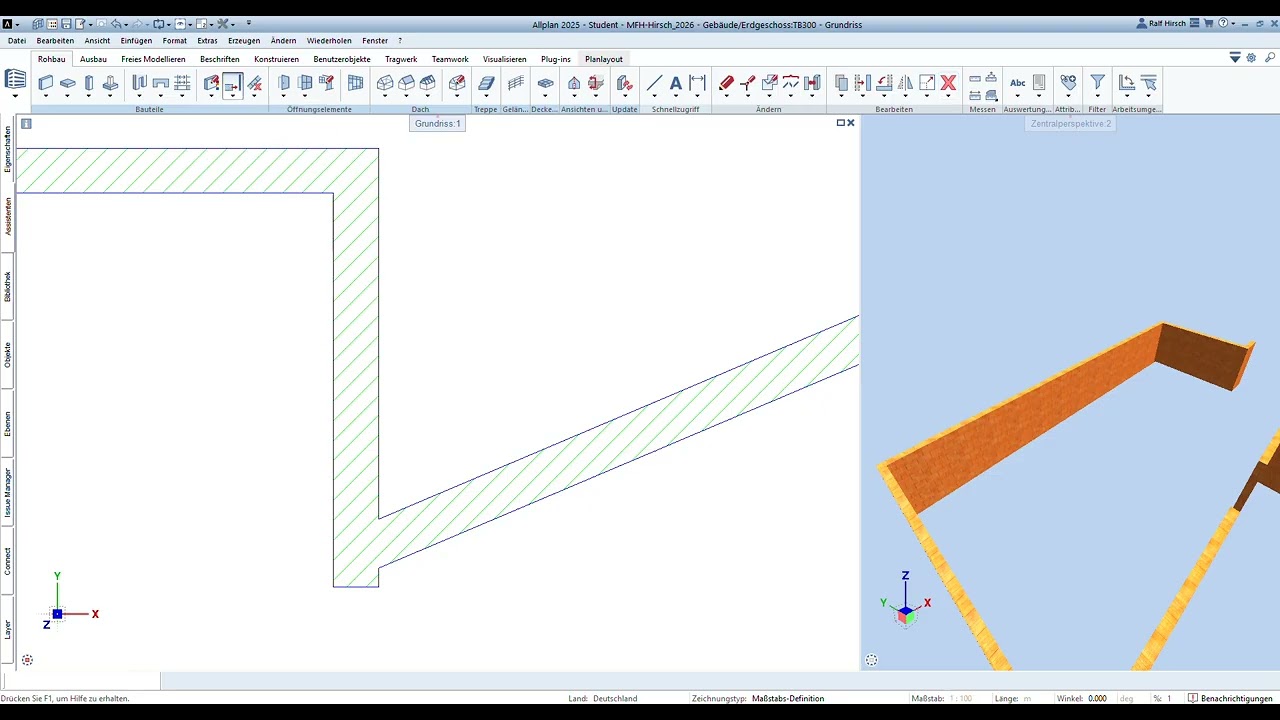Click the Abc report icon in Auswertung
Viewport: 1280px width, 720px height.
[1017, 83]
